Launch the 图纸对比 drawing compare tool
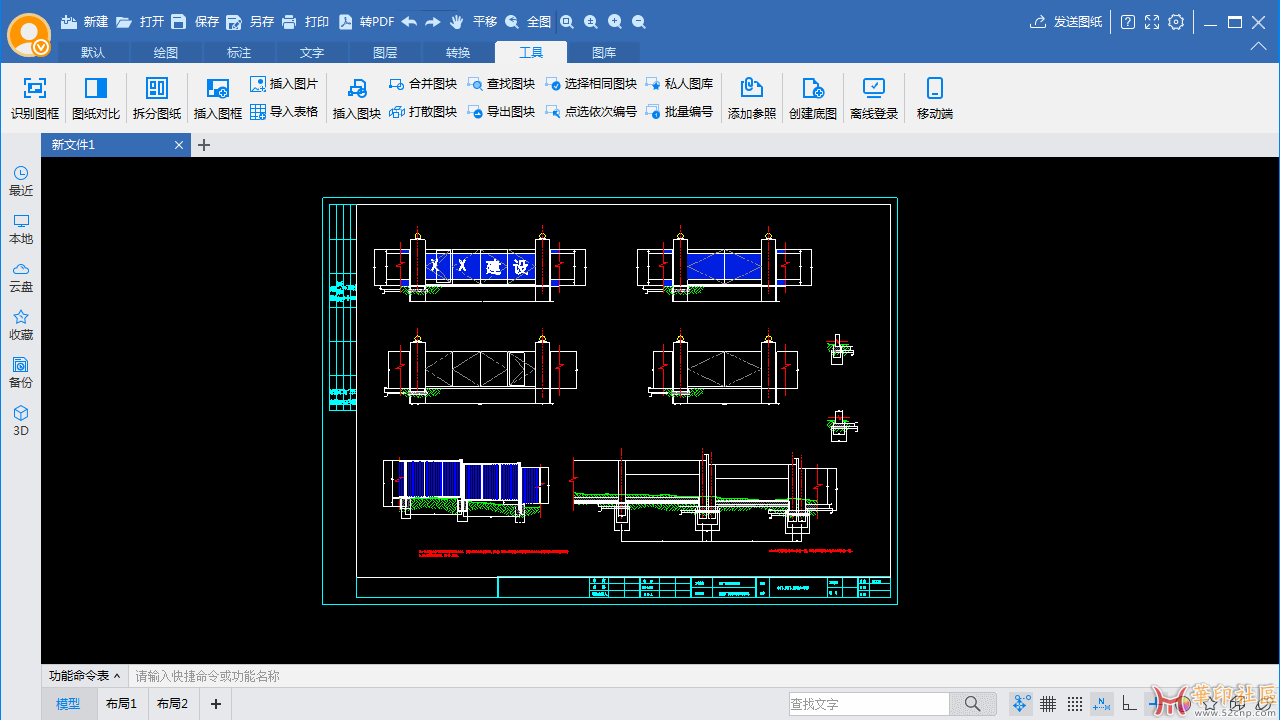This screenshot has height=720, width=1280. 96,98
